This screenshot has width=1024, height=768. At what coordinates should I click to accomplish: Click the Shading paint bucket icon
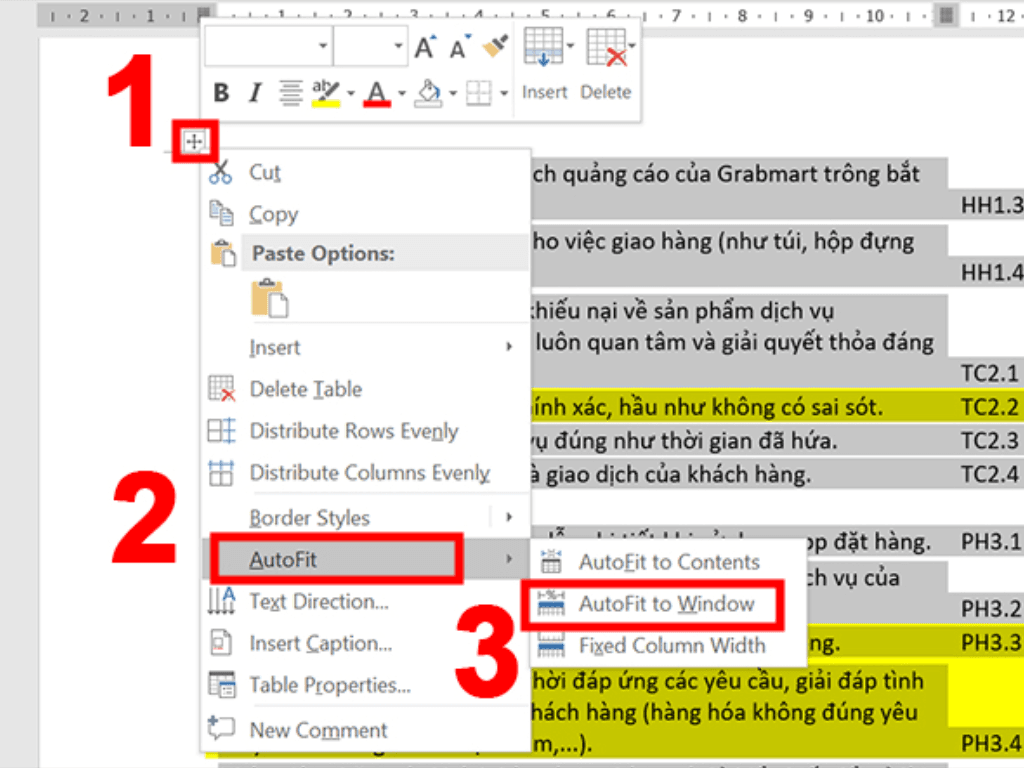coord(429,91)
